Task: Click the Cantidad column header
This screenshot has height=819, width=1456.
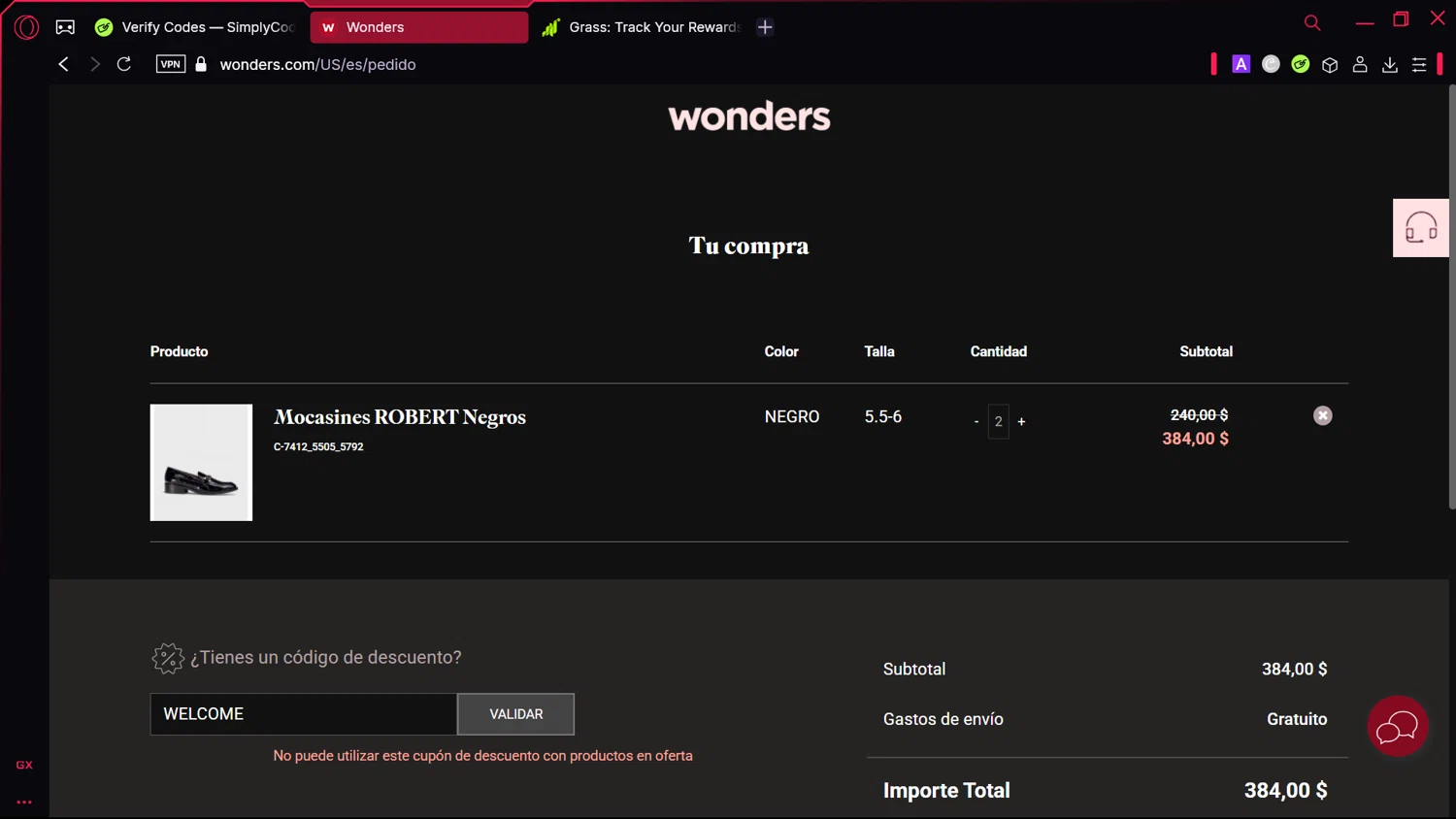Action: [999, 351]
